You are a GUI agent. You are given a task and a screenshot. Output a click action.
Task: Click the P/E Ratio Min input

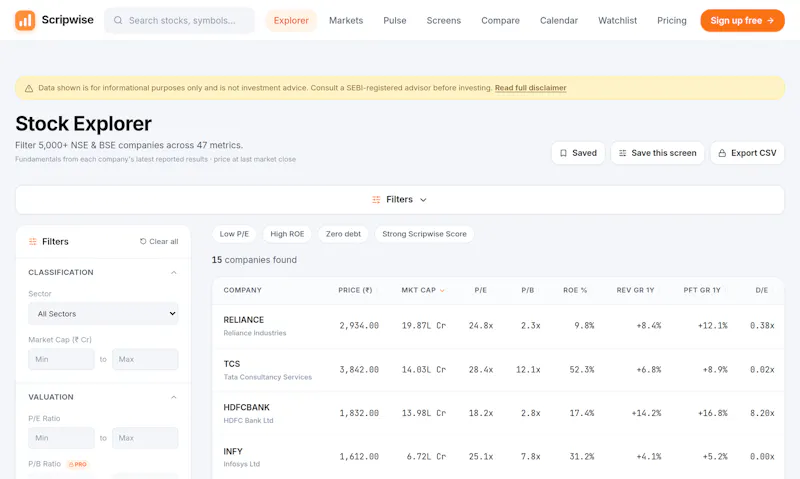click(61, 438)
